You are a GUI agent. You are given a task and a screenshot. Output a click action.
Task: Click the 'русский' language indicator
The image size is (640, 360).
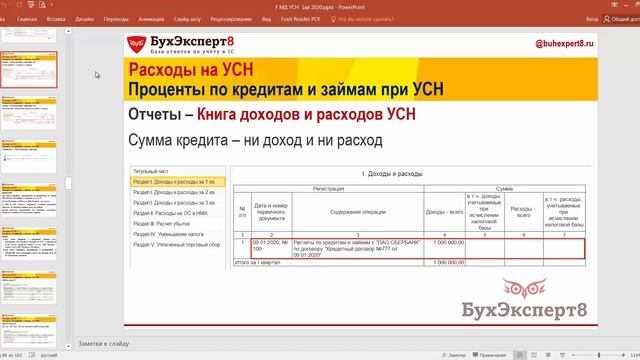49,355
